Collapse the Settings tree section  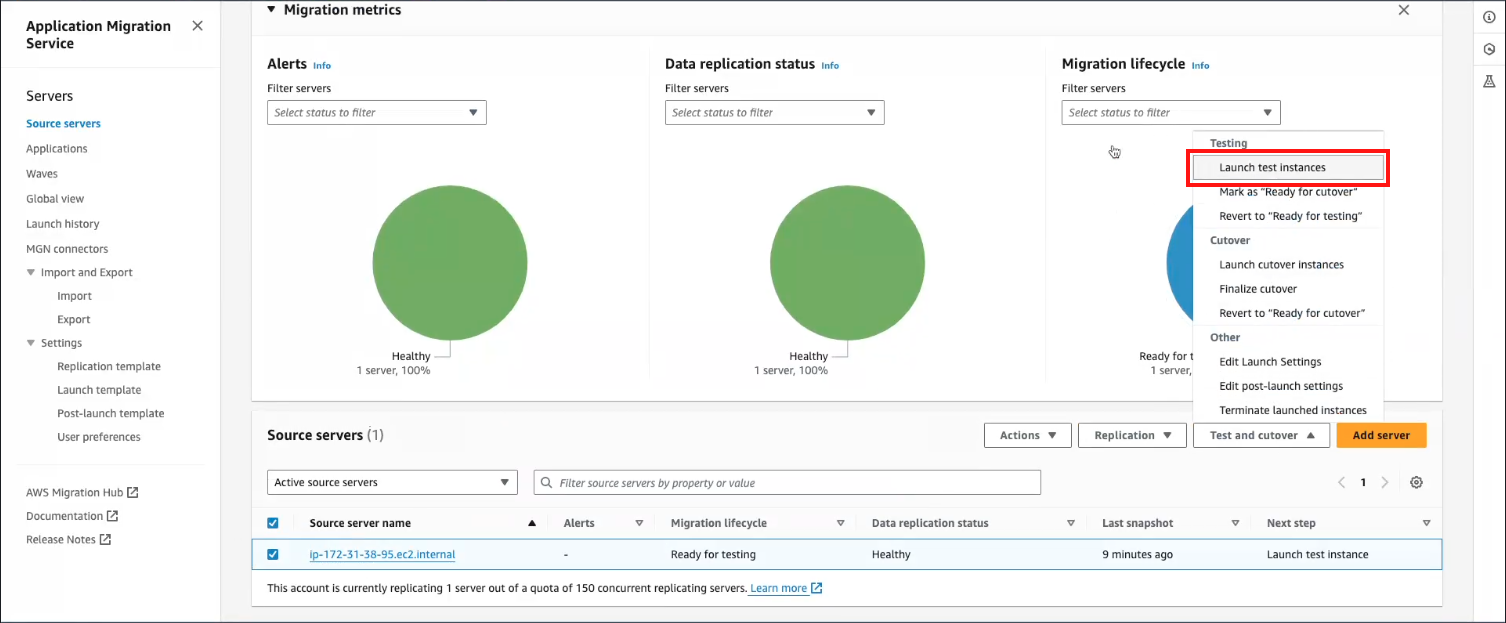click(x=30, y=343)
